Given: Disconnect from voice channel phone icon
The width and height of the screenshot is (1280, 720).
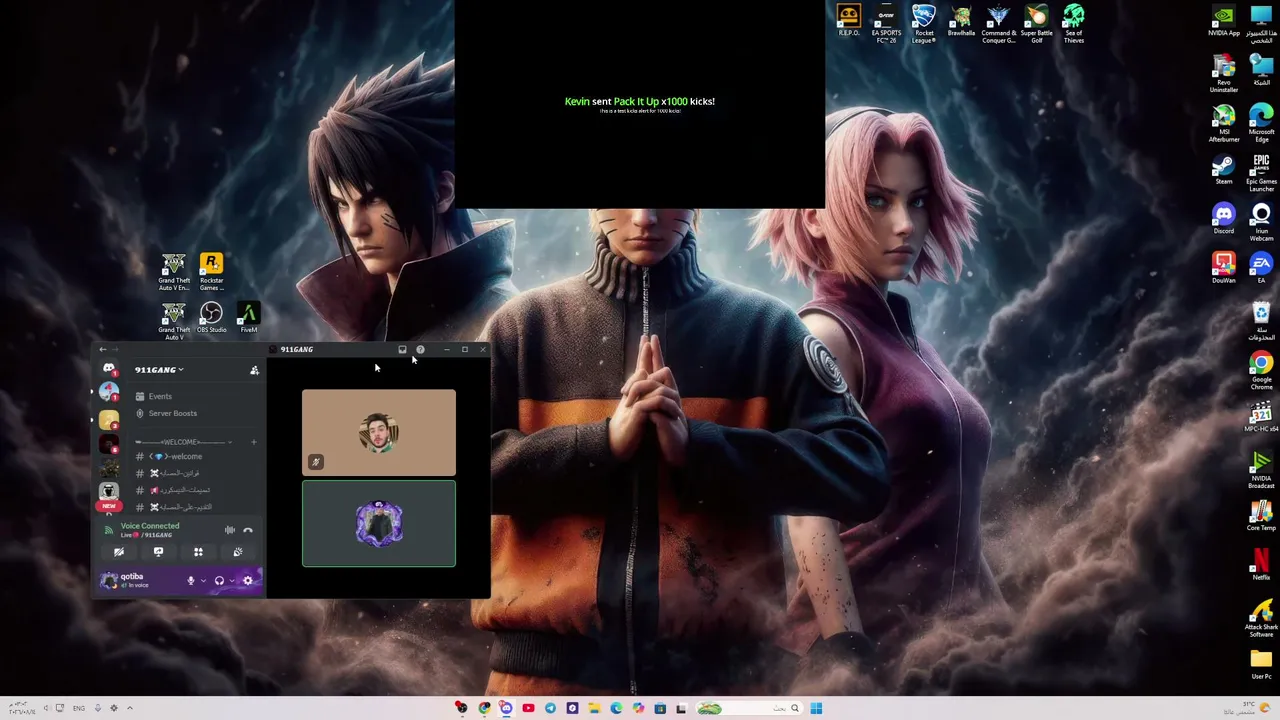Looking at the screenshot, I should click(x=248, y=530).
